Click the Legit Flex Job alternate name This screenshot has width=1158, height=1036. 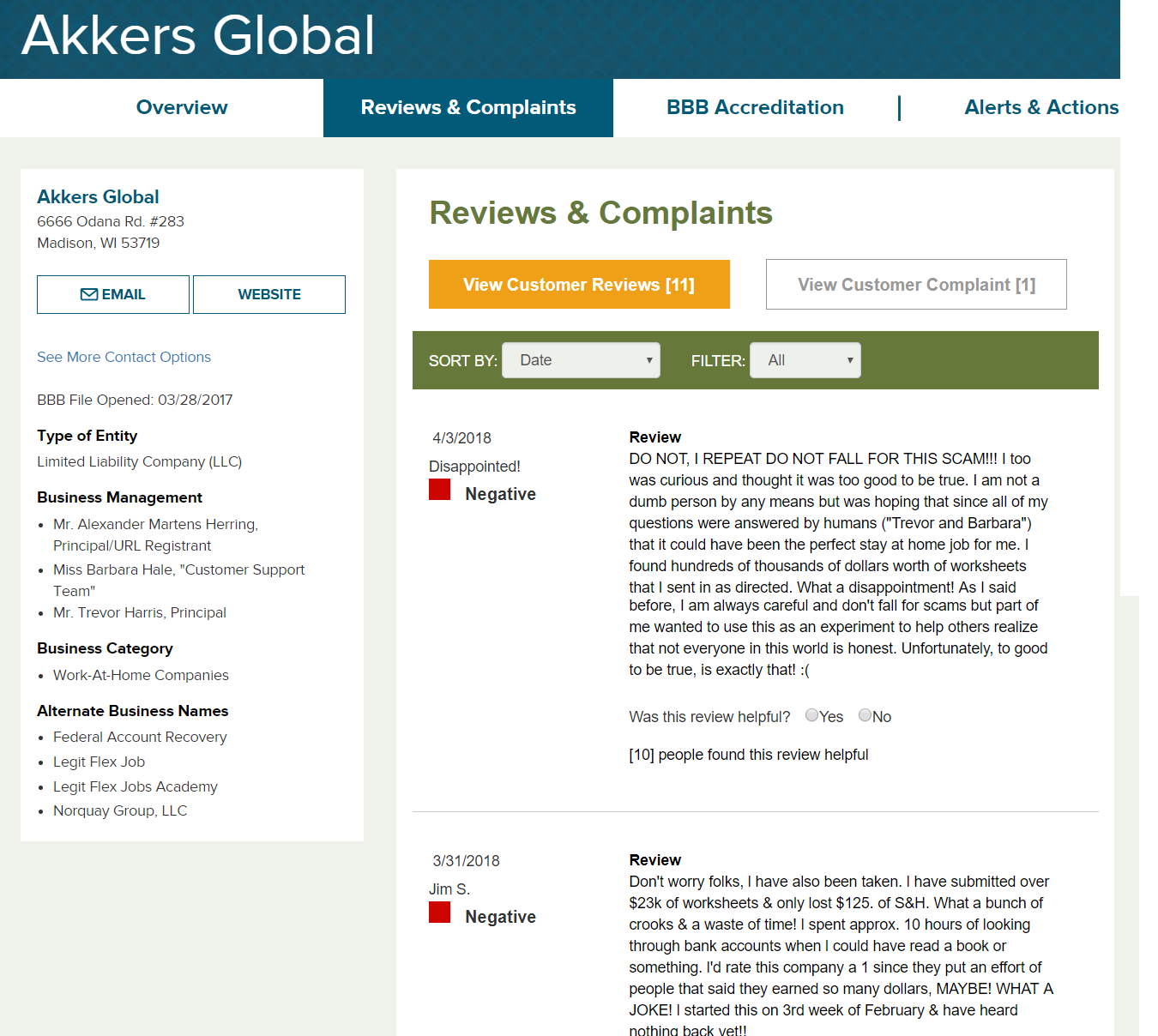[x=99, y=762]
